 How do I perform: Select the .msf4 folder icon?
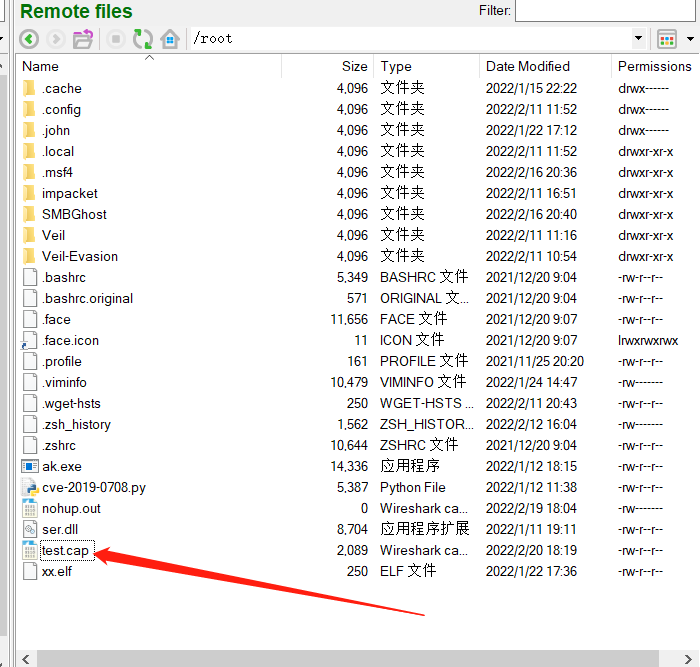(29, 172)
